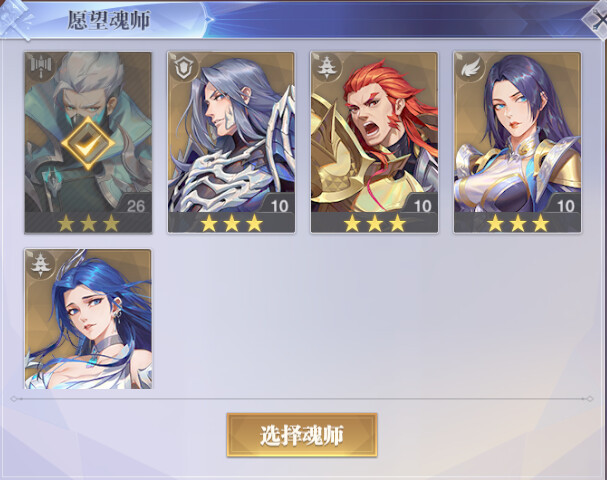This screenshot has height=480, width=607.
Task: Click the wing class icon on purple-haired card
Action: coord(468,67)
